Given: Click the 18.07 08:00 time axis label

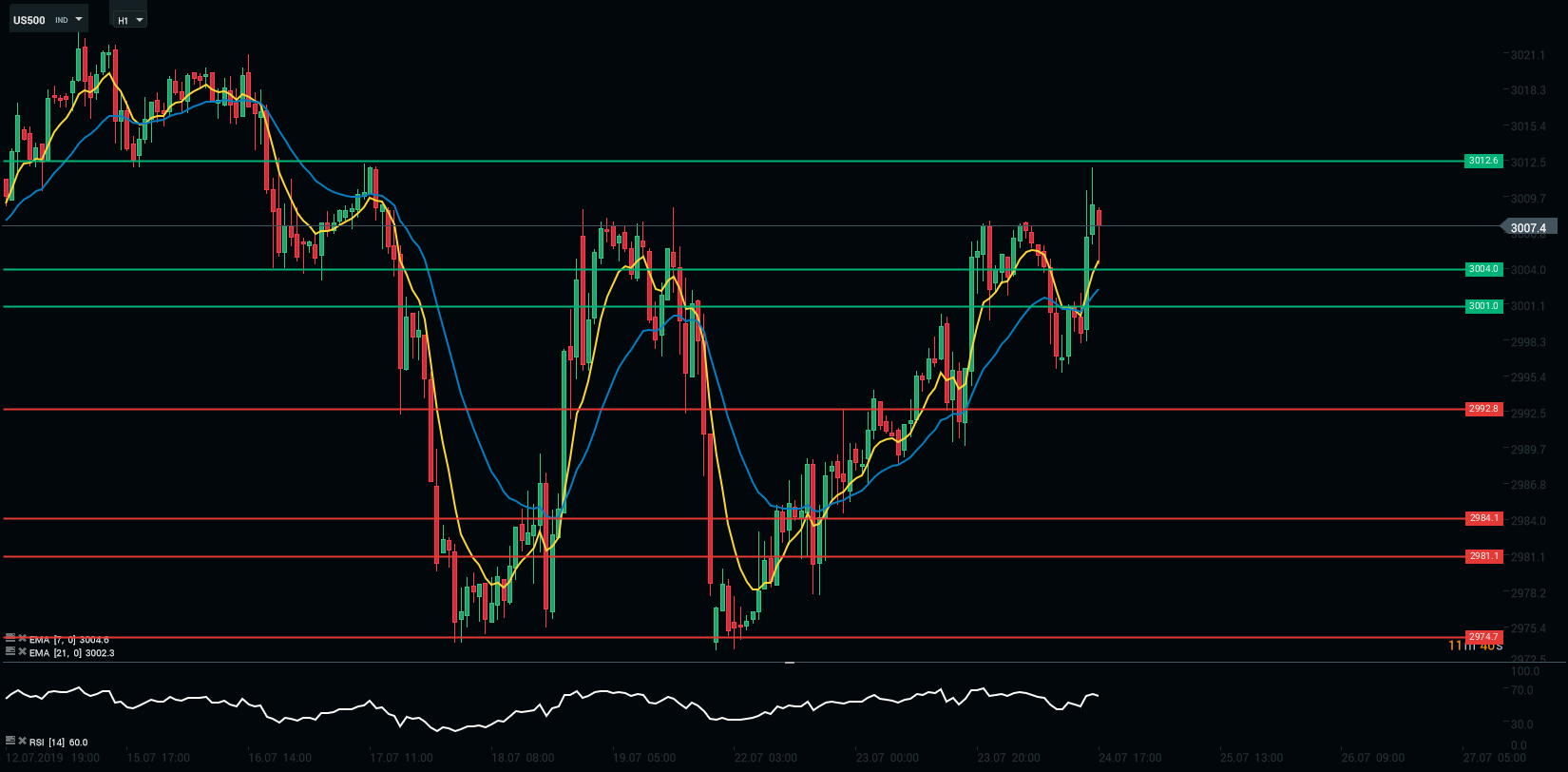Looking at the screenshot, I should pyautogui.click(x=523, y=758).
